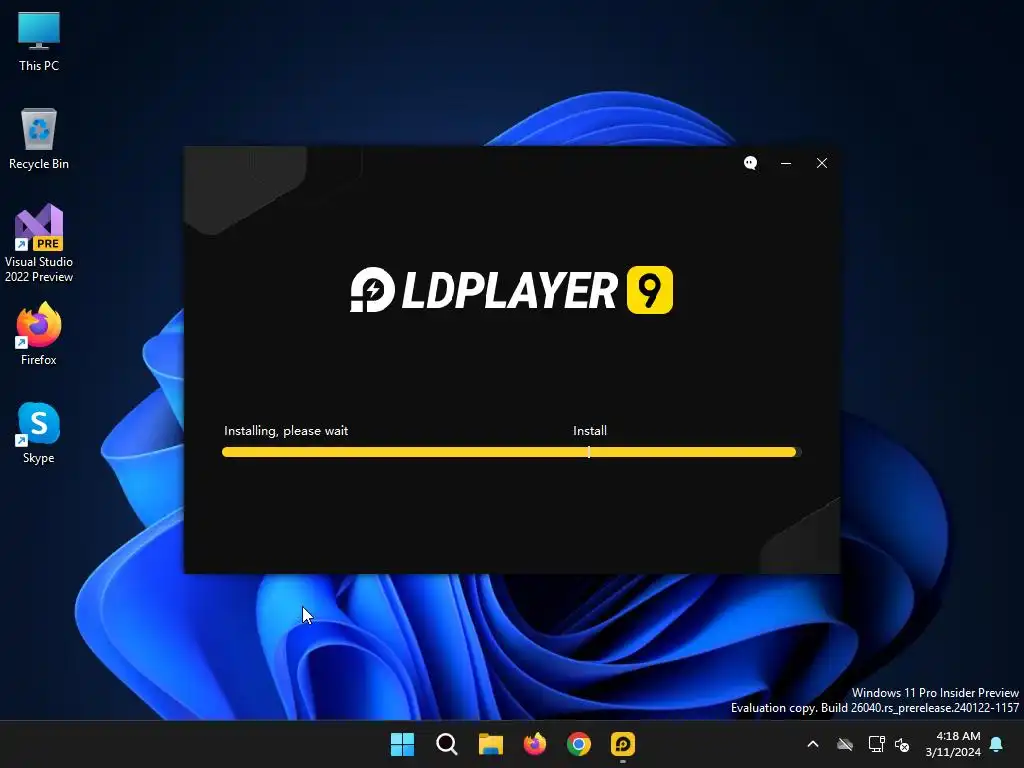Click the 'Installing, please wait' text
This screenshot has width=1024, height=768.
(x=286, y=431)
